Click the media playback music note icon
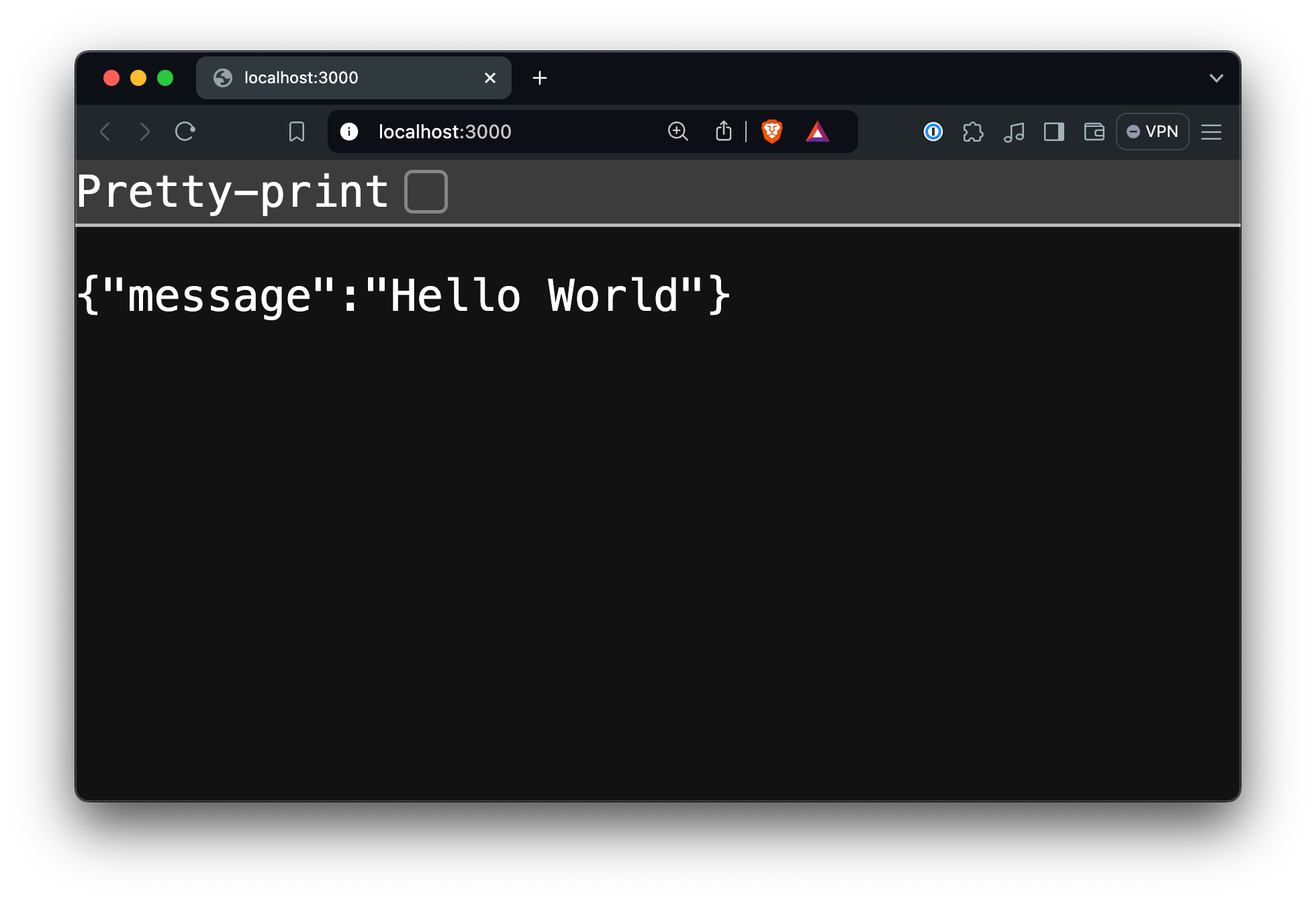The height and width of the screenshot is (901, 1316). pyautogui.click(x=1013, y=132)
